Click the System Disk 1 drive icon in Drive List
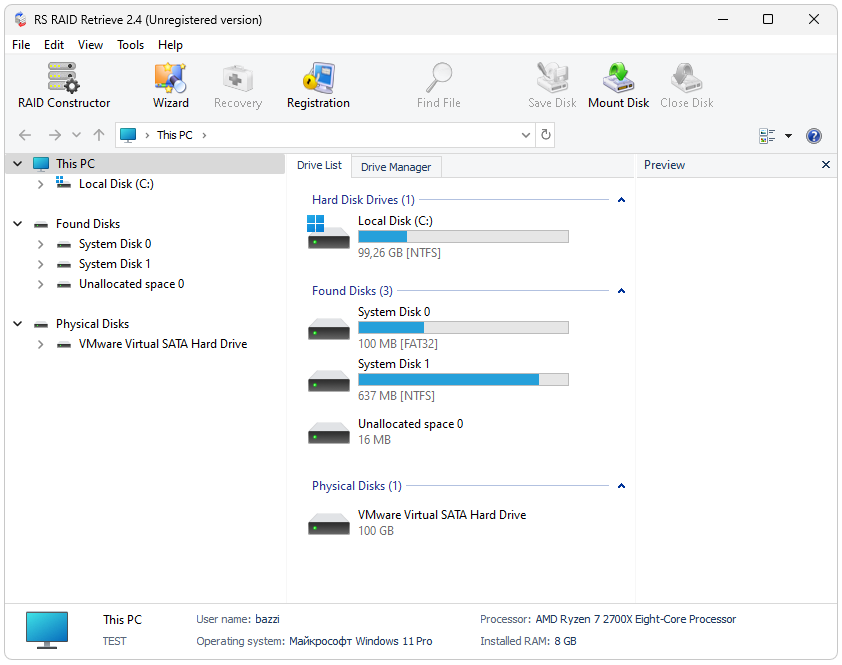 point(329,381)
